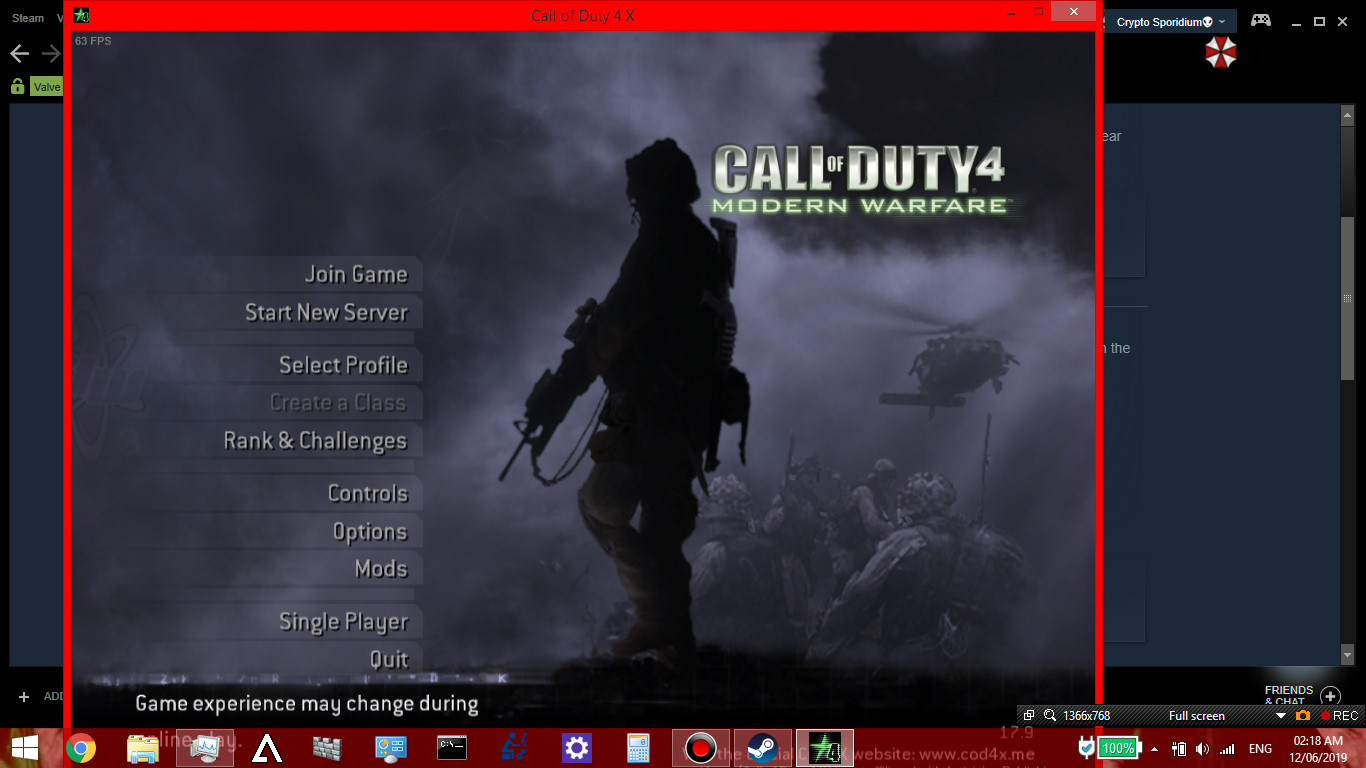This screenshot has height=768, width=1366.
Task: Open the screen recorder taskbar icon
Action: click(x=700, y=748)
